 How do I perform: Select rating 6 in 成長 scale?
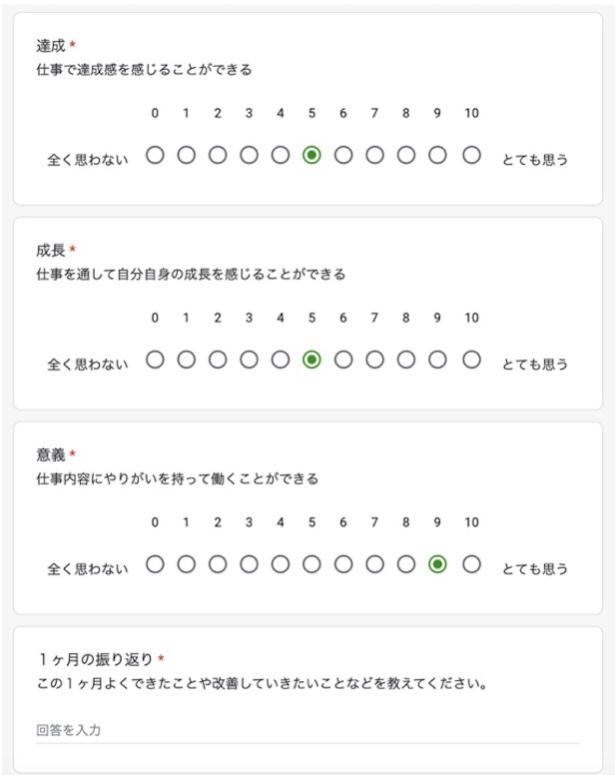343,360
